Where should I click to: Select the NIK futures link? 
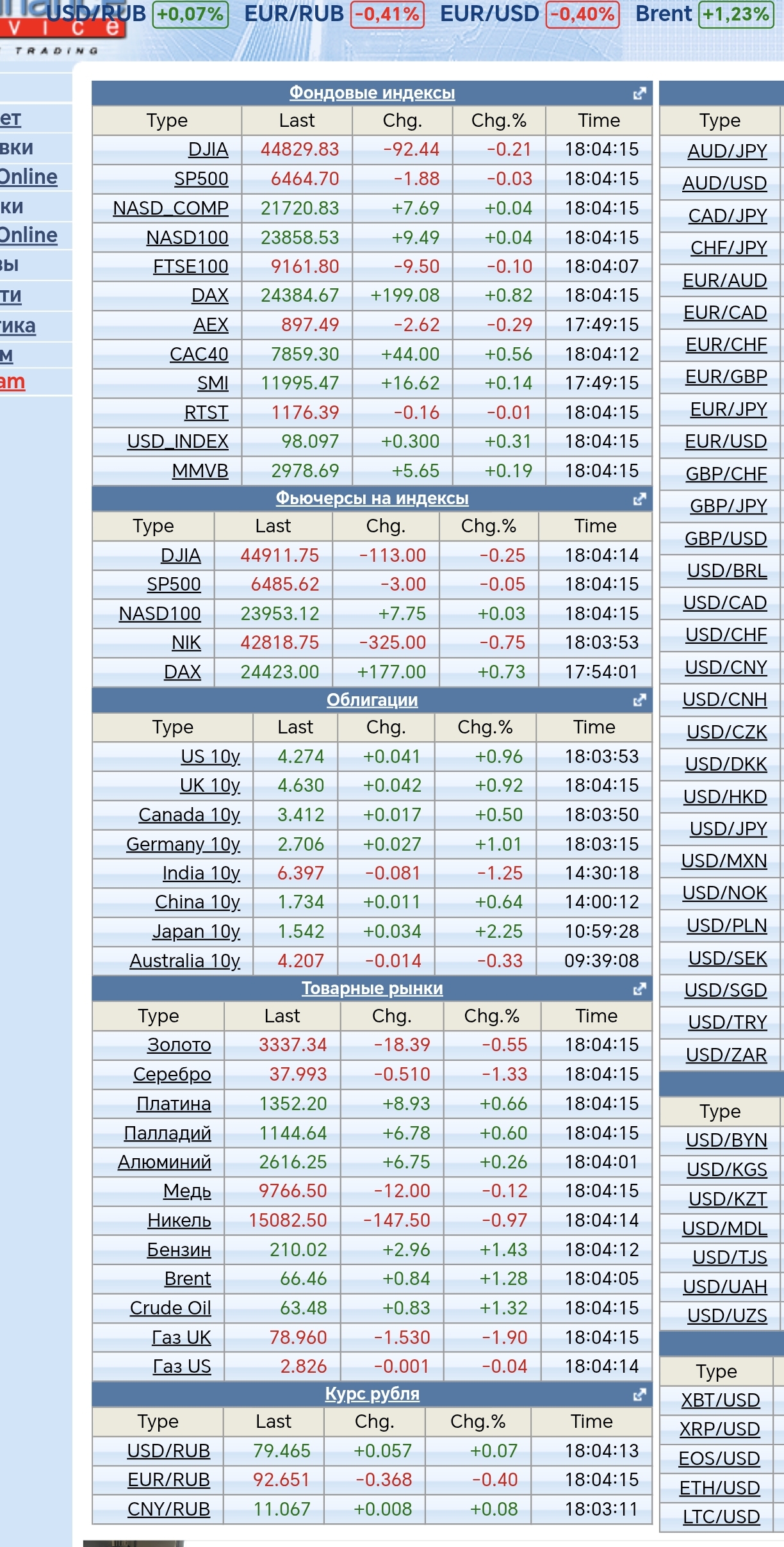click(186, 643)
